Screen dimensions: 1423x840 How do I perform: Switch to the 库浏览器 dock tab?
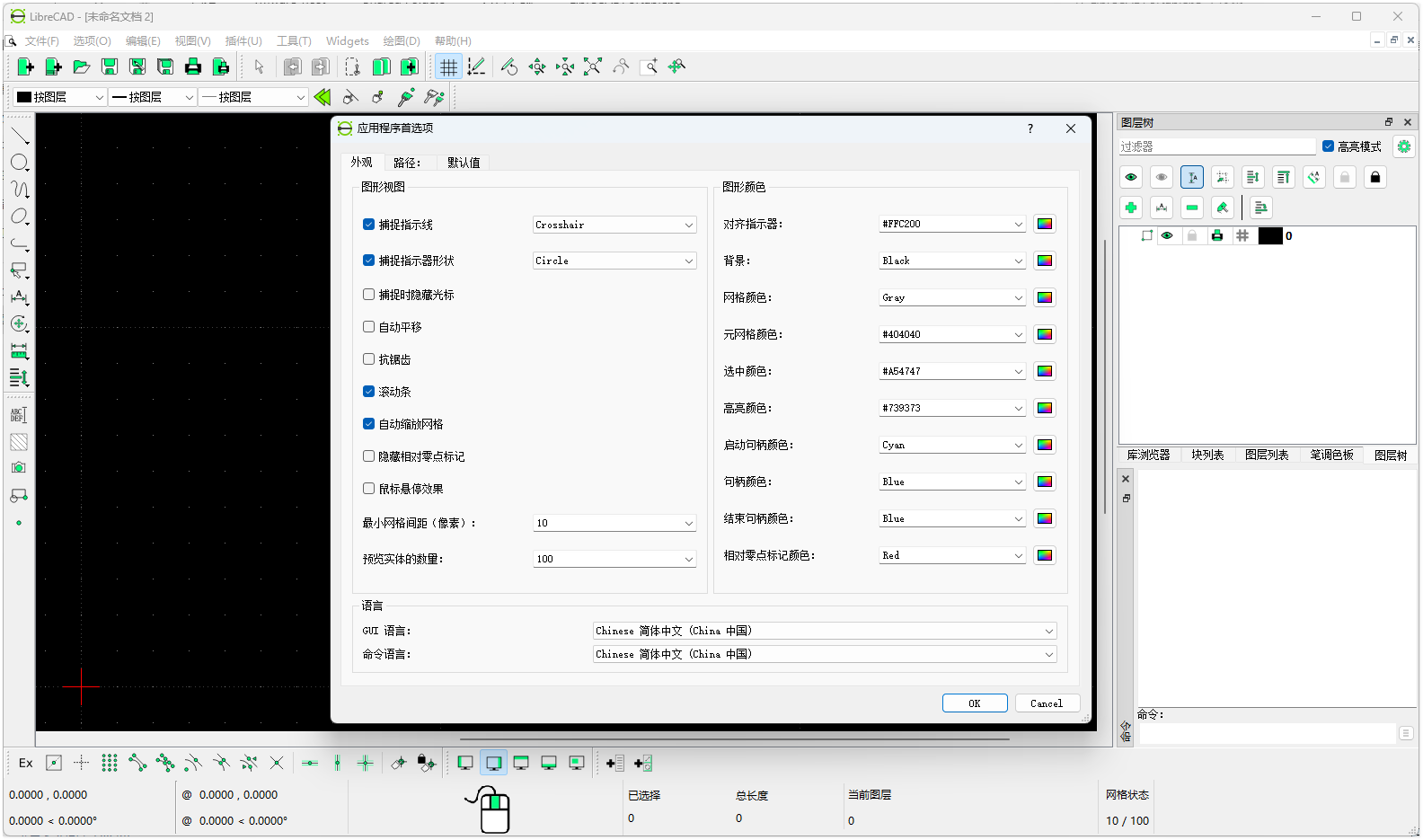[1148, 455]
